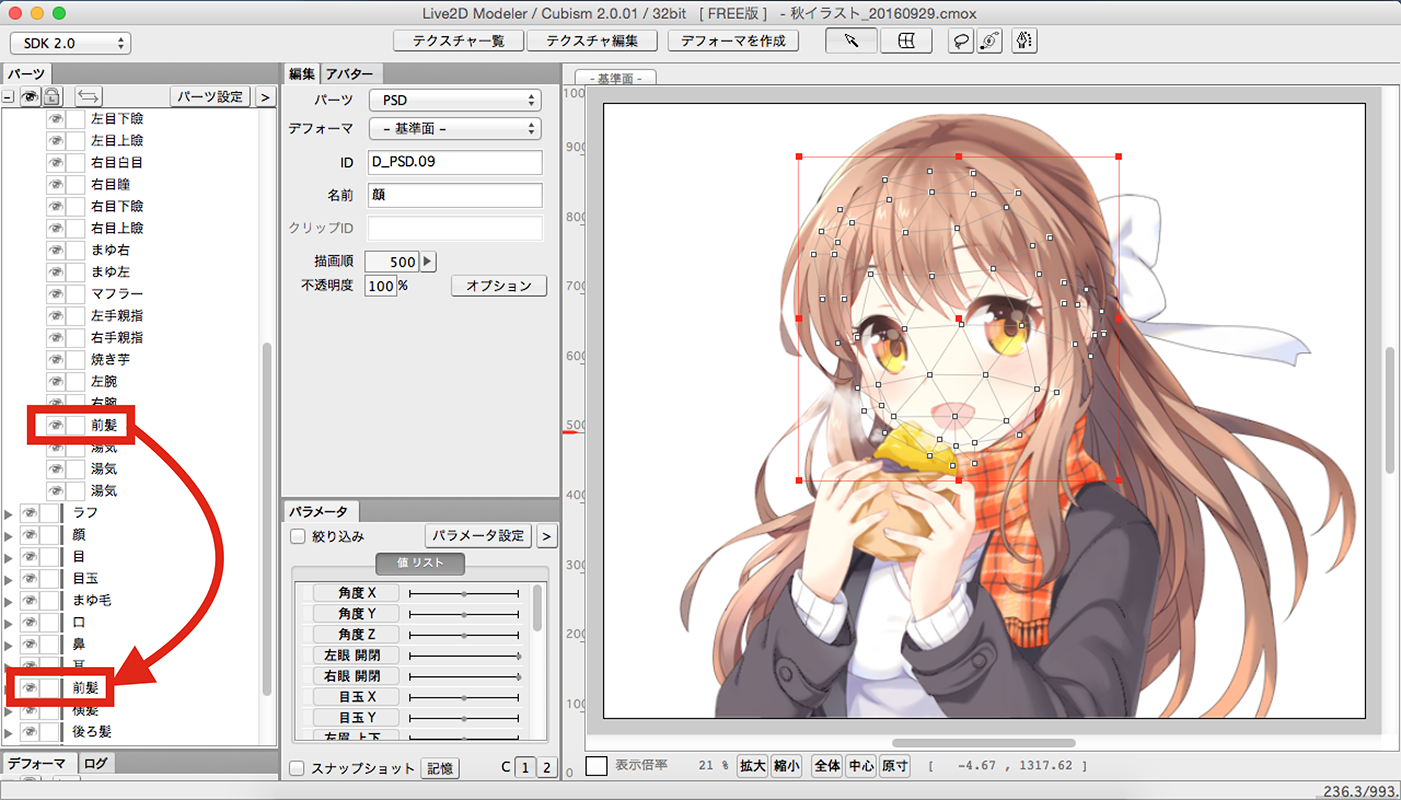Screen dimensions: 1401x800
Task: Click the 角度 X parameter slider
Action: (464, 593)
